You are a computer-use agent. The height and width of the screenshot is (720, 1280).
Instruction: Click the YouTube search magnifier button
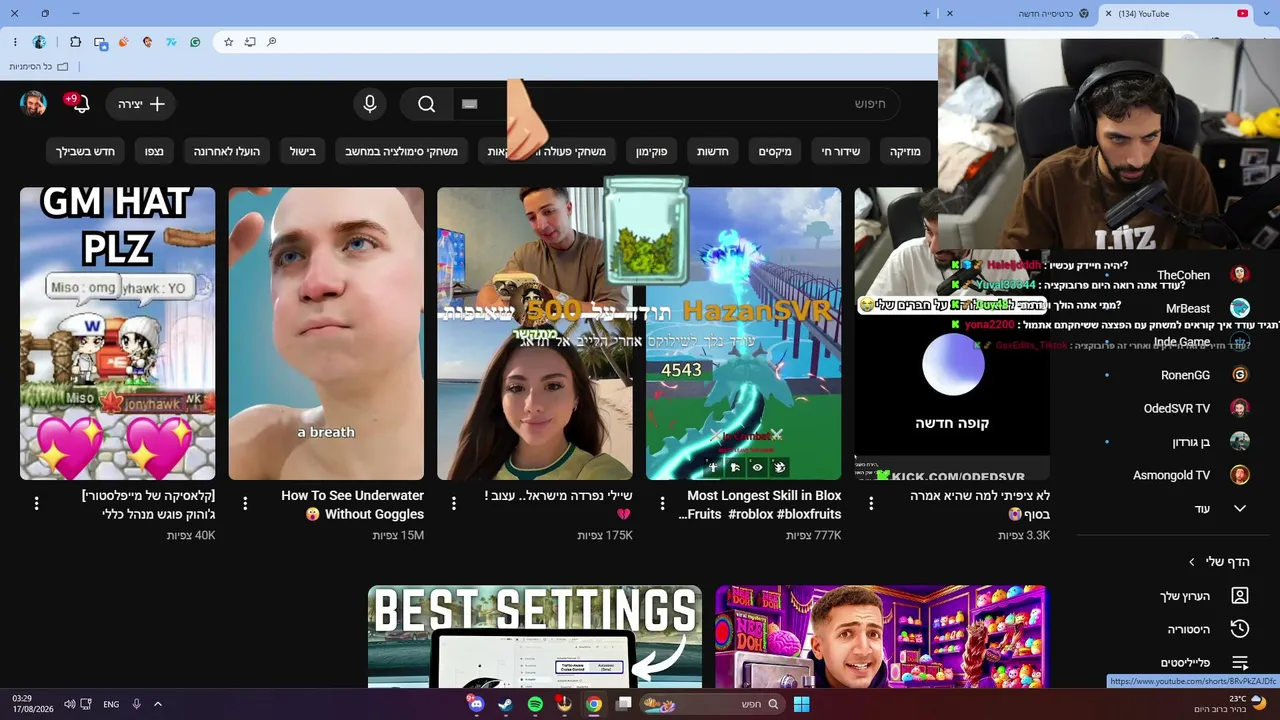click(x=427, y=104)
